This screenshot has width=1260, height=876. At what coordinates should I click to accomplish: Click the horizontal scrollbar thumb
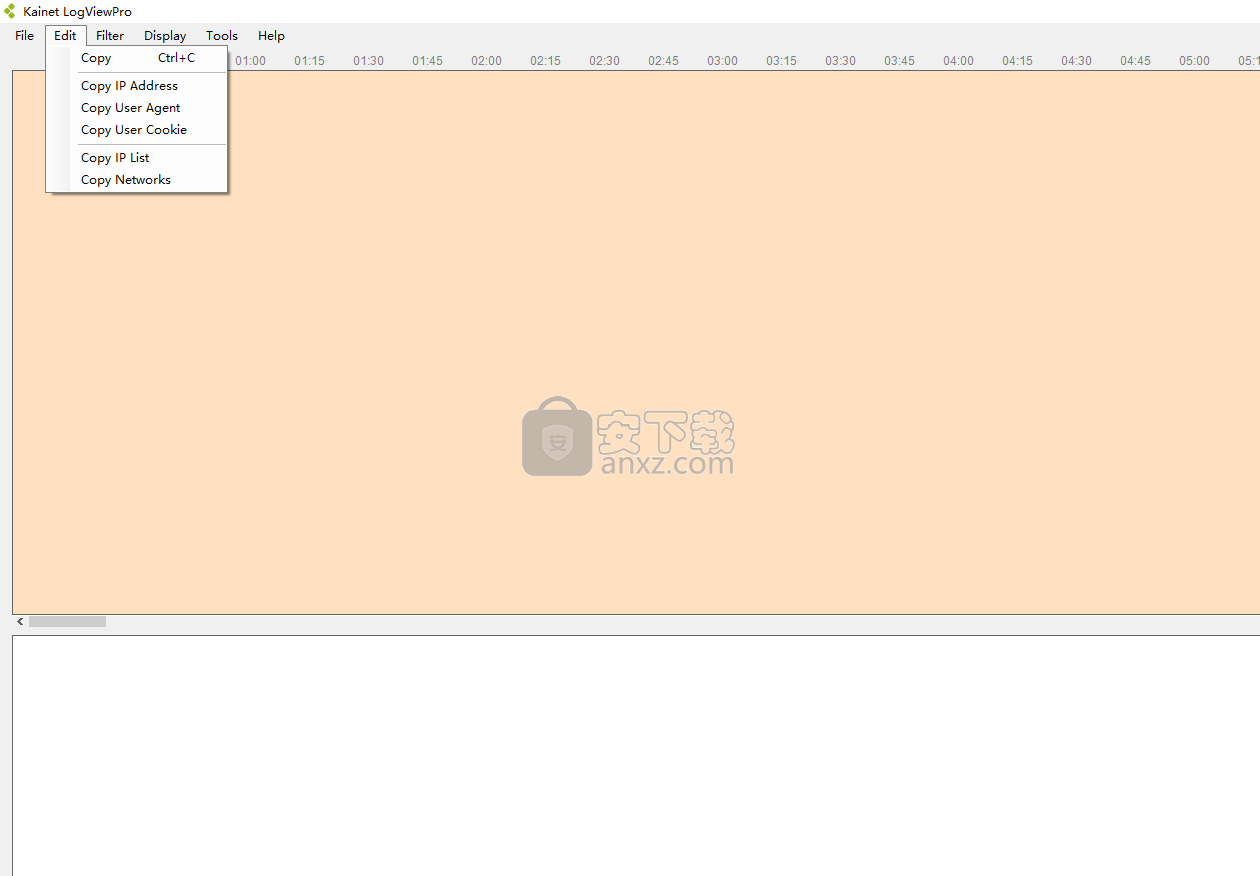coord(67,621)
